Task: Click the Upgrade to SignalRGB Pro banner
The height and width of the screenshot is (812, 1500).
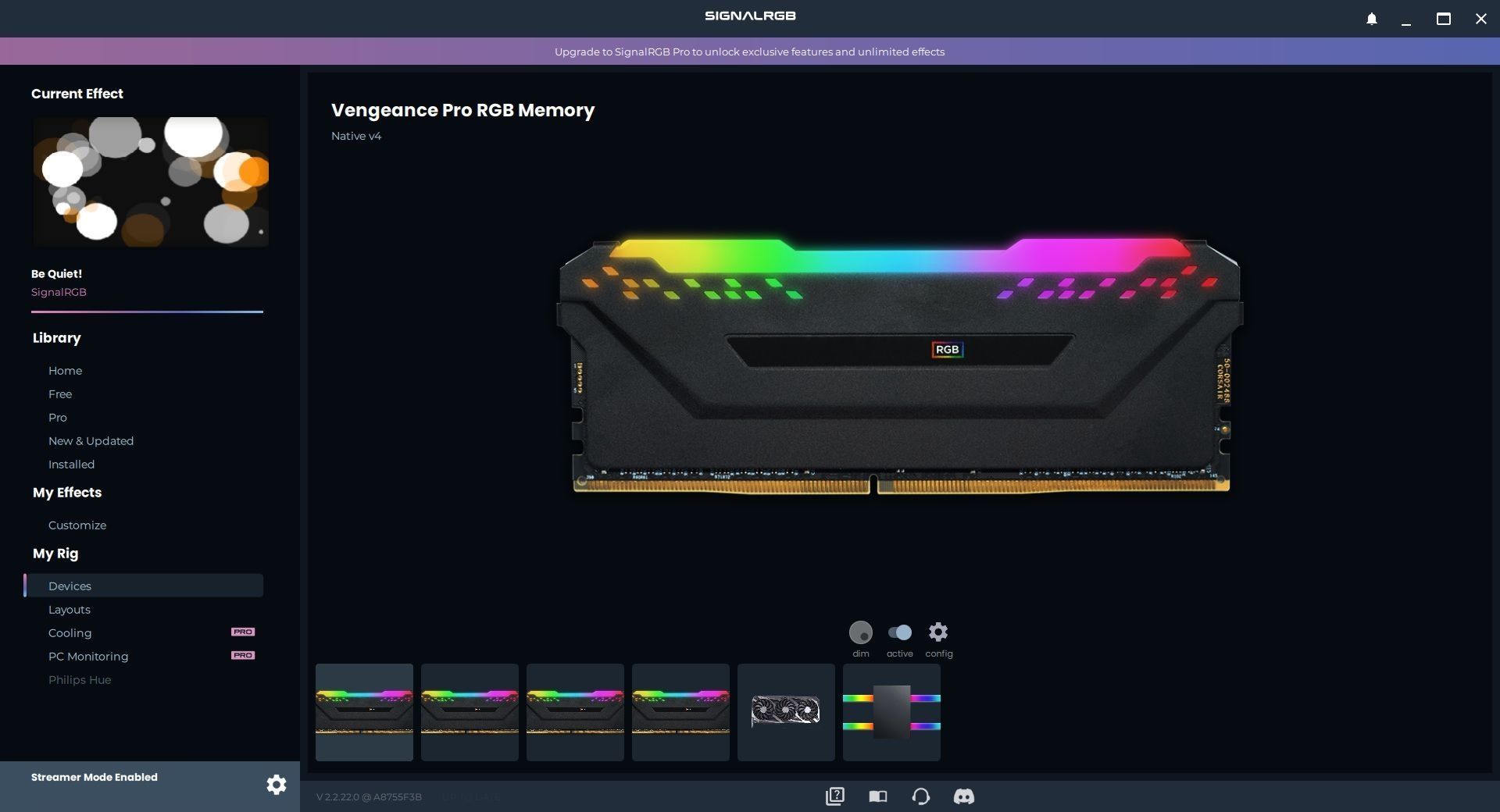Action: coord(750,52)
